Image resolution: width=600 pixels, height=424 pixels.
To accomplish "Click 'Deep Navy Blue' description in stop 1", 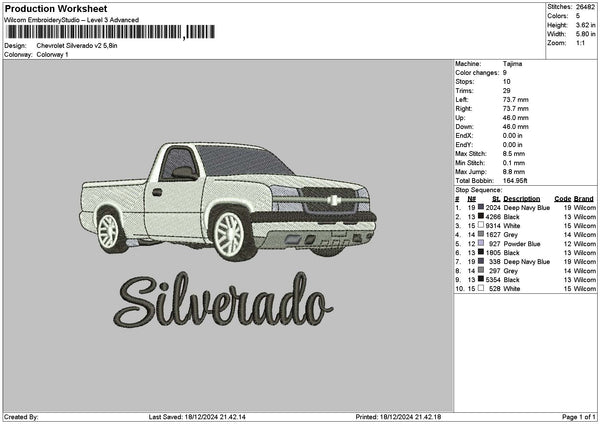I will [x=527, y=208].
